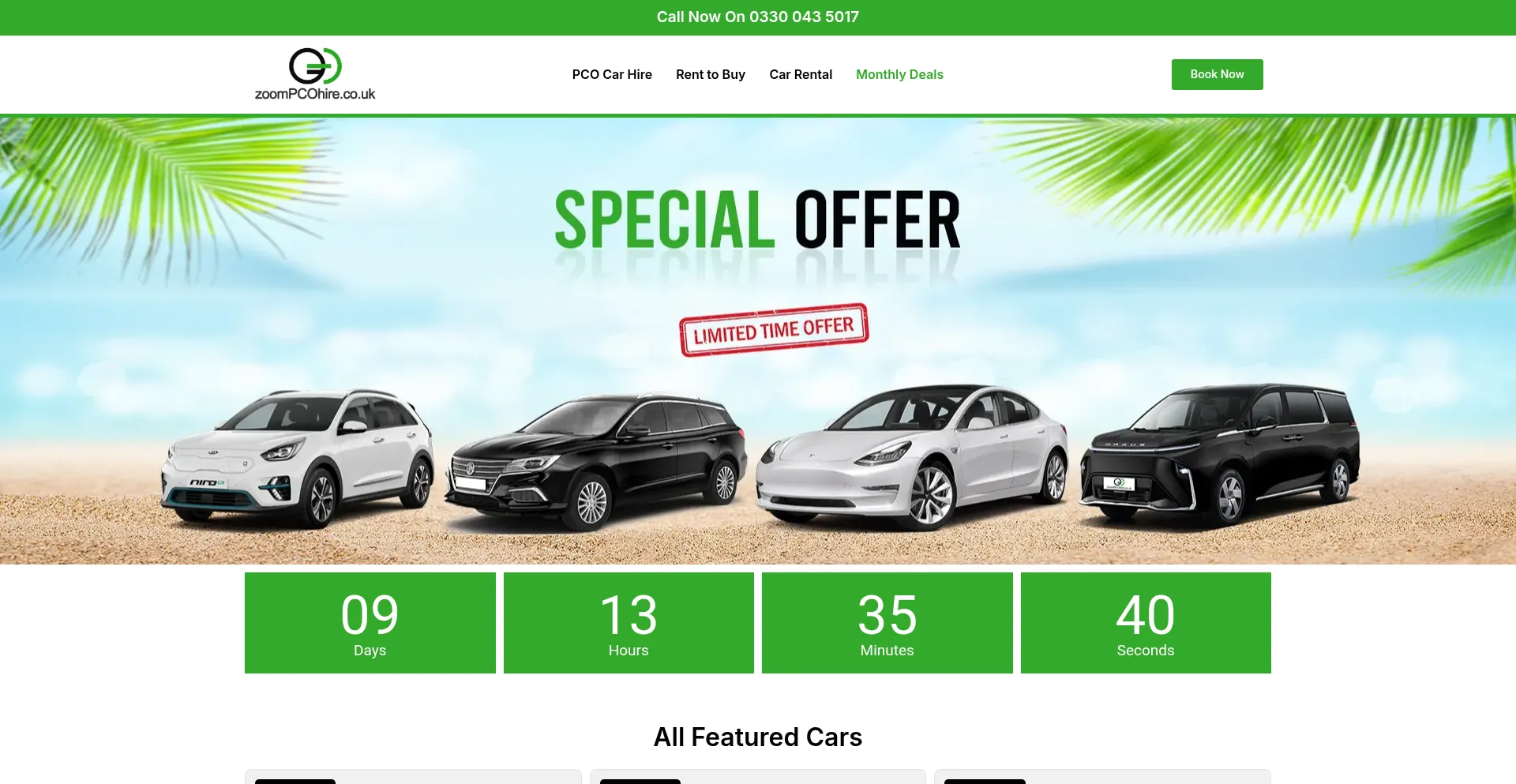The image size is (1516, 784).
Task: Click the 13 Hours countdown tile
Action: pyautogui.click(x=629, y=623)
